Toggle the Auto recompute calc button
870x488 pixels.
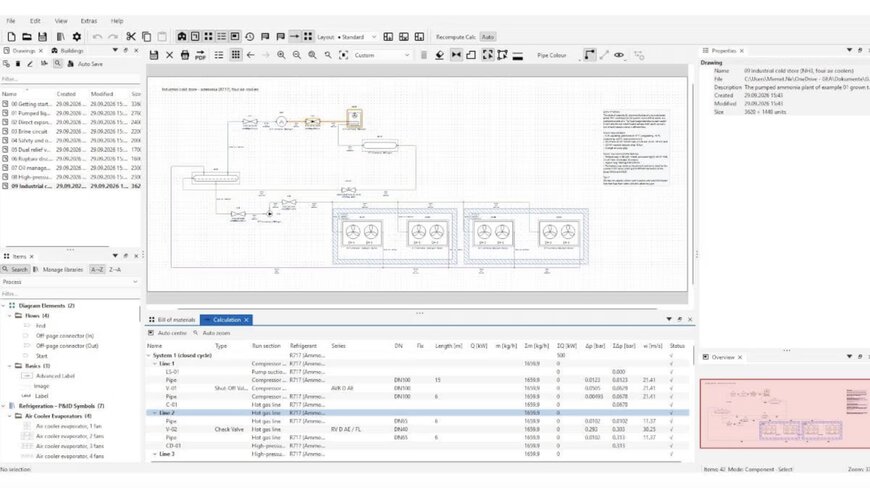(x=488, y=37)
